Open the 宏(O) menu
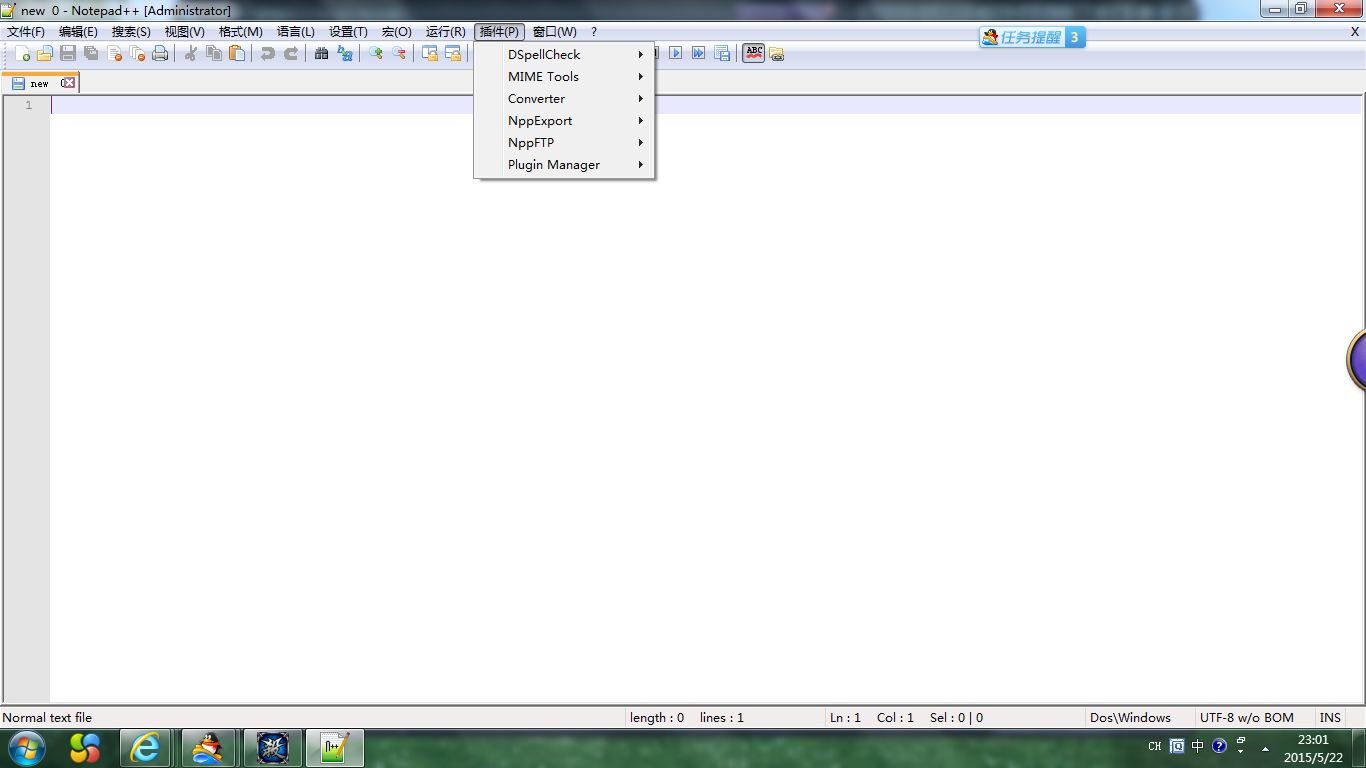The image size is (1366, 768). tap(397, 32)
